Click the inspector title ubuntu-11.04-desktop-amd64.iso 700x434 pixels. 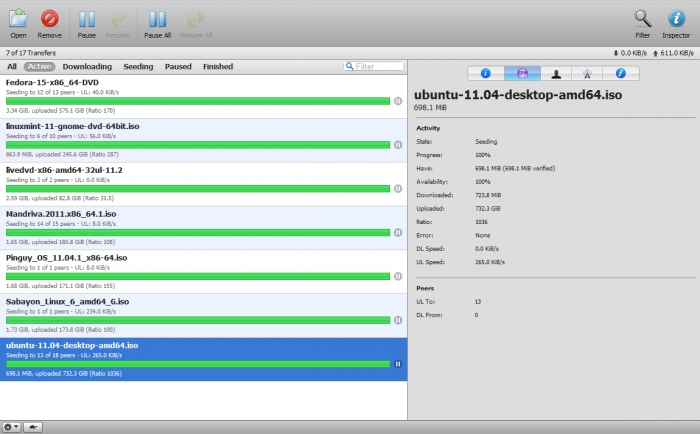[x=518, y=95]
